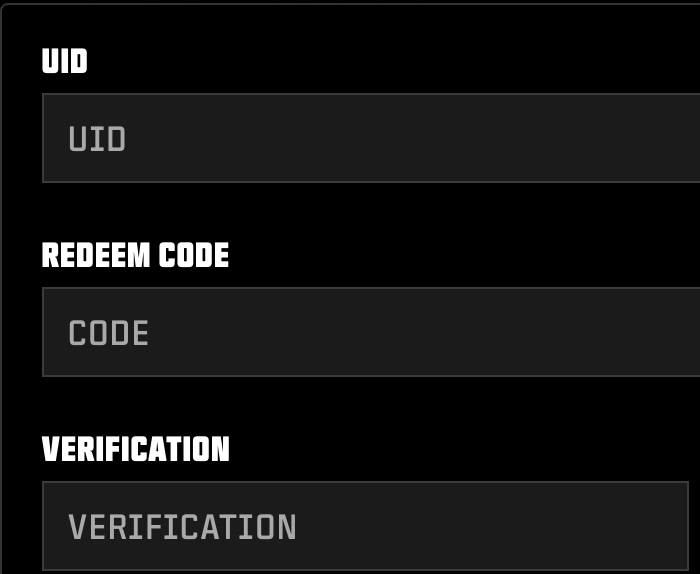The width and height of the screenshot is (700, 574).
Task: Click the UID heading label
Action: coord(65,62)
